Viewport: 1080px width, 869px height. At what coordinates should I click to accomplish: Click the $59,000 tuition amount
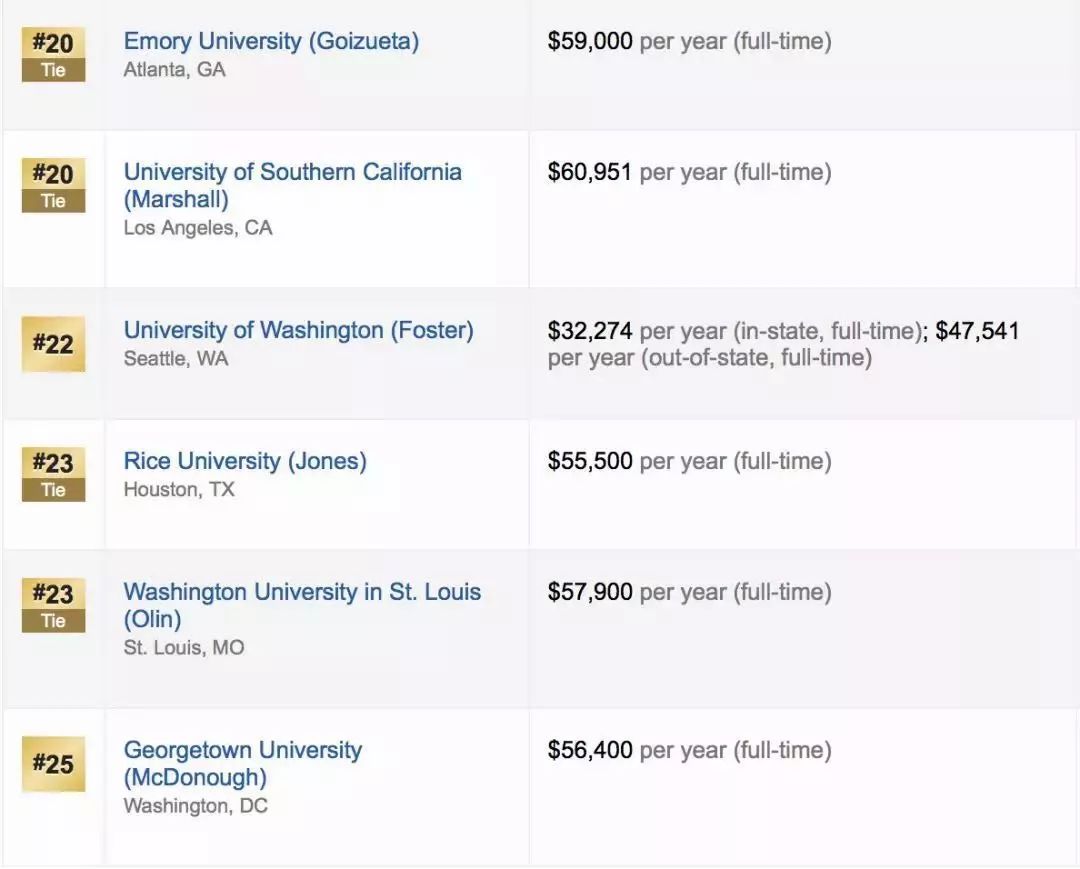(x=590, y=42)
